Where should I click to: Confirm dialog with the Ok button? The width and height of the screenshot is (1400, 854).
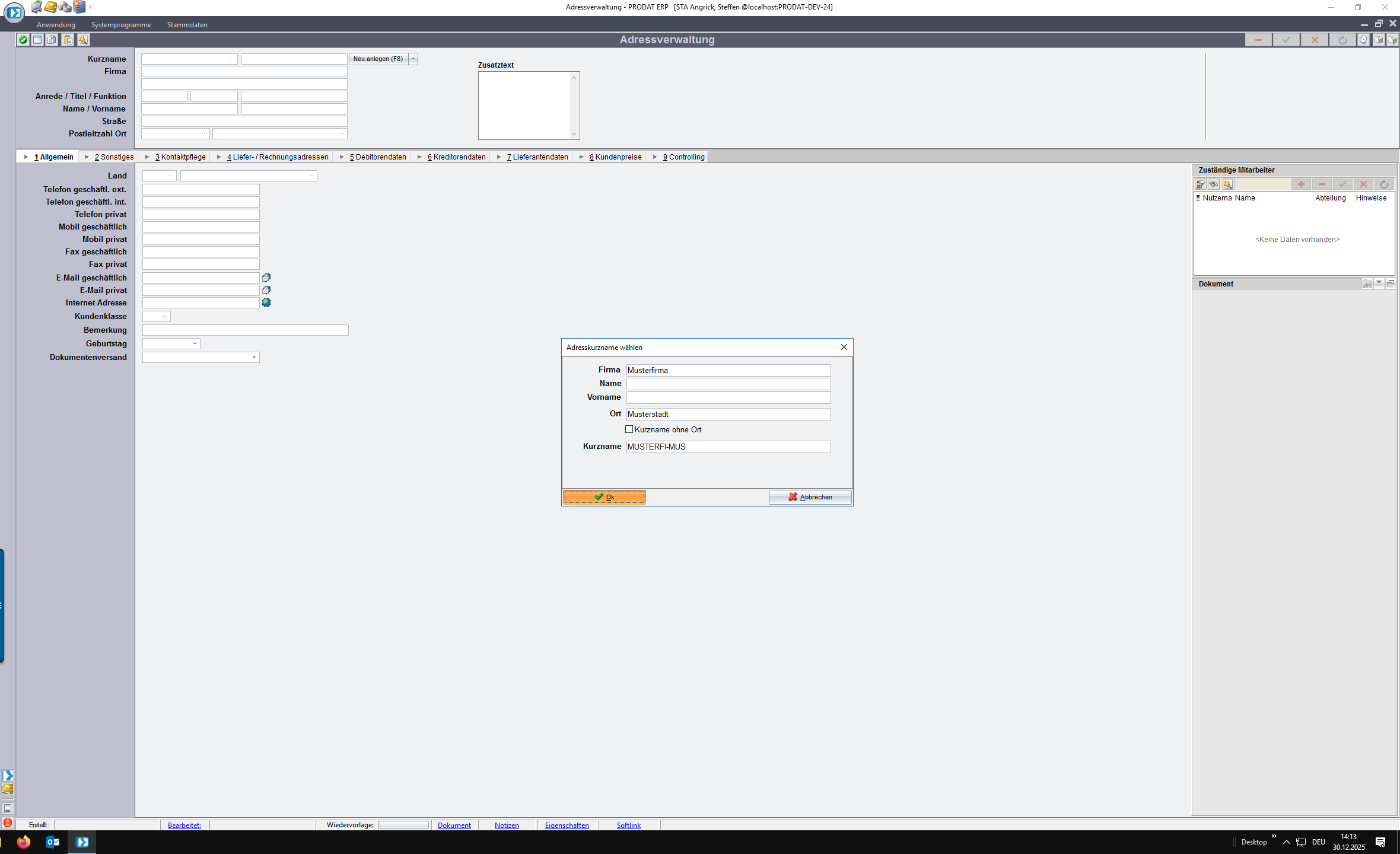tap(604, 497)
